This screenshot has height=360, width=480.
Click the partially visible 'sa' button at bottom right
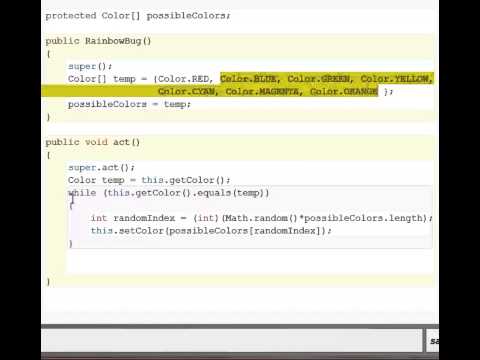coord(433,341)
